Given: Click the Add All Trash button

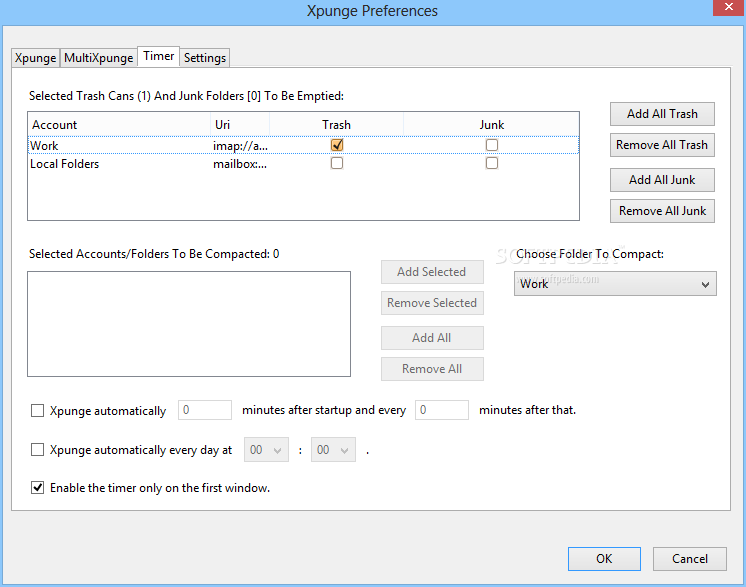Looking at the screenshot, I should pos(662,114).
